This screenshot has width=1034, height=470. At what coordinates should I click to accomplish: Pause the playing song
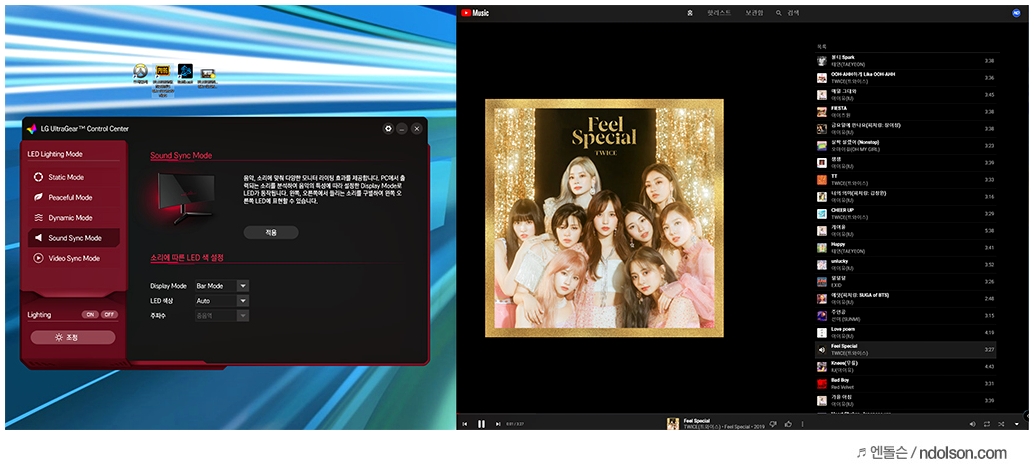[x=481, y=424]
